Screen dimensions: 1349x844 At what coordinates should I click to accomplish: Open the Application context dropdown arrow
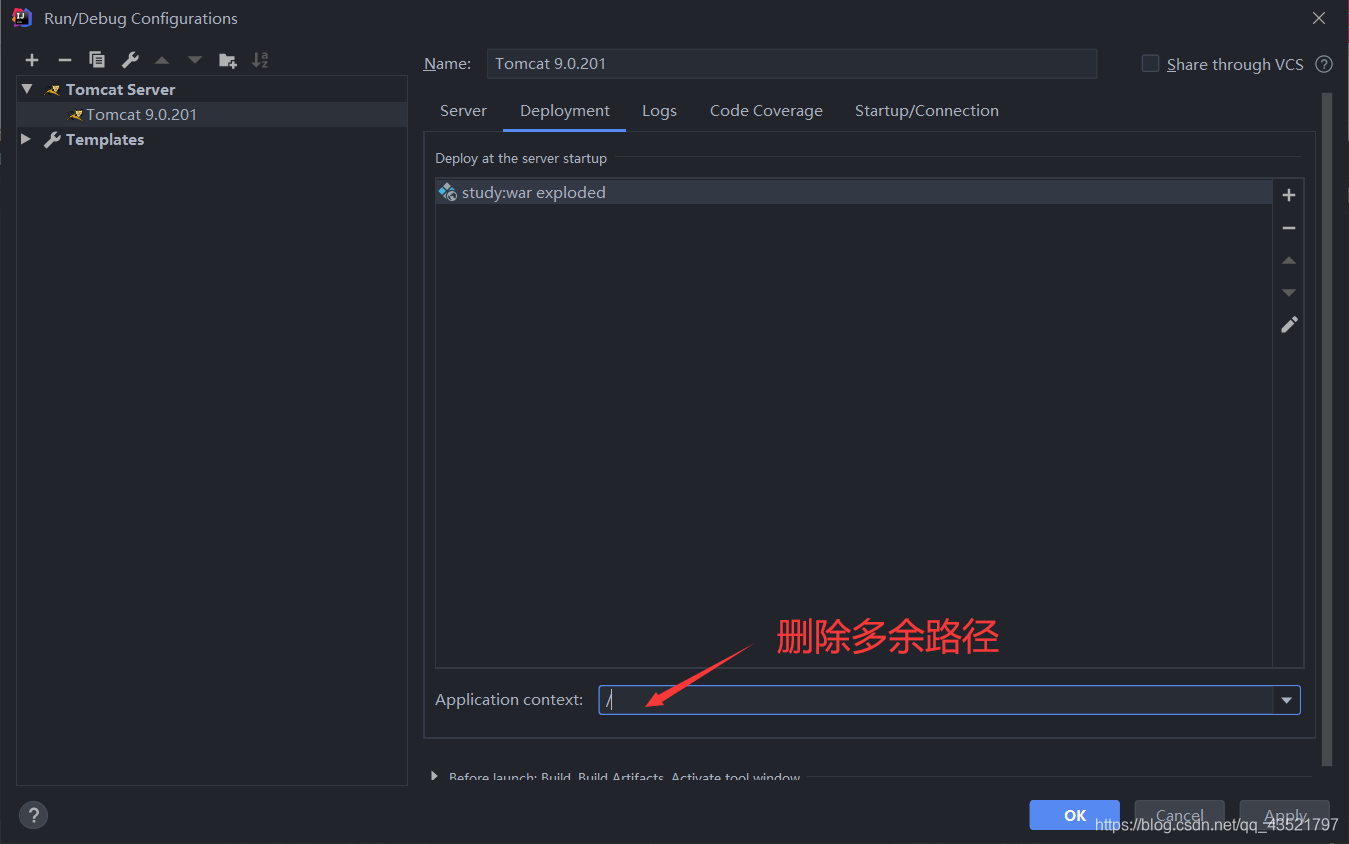(1286, 700)
